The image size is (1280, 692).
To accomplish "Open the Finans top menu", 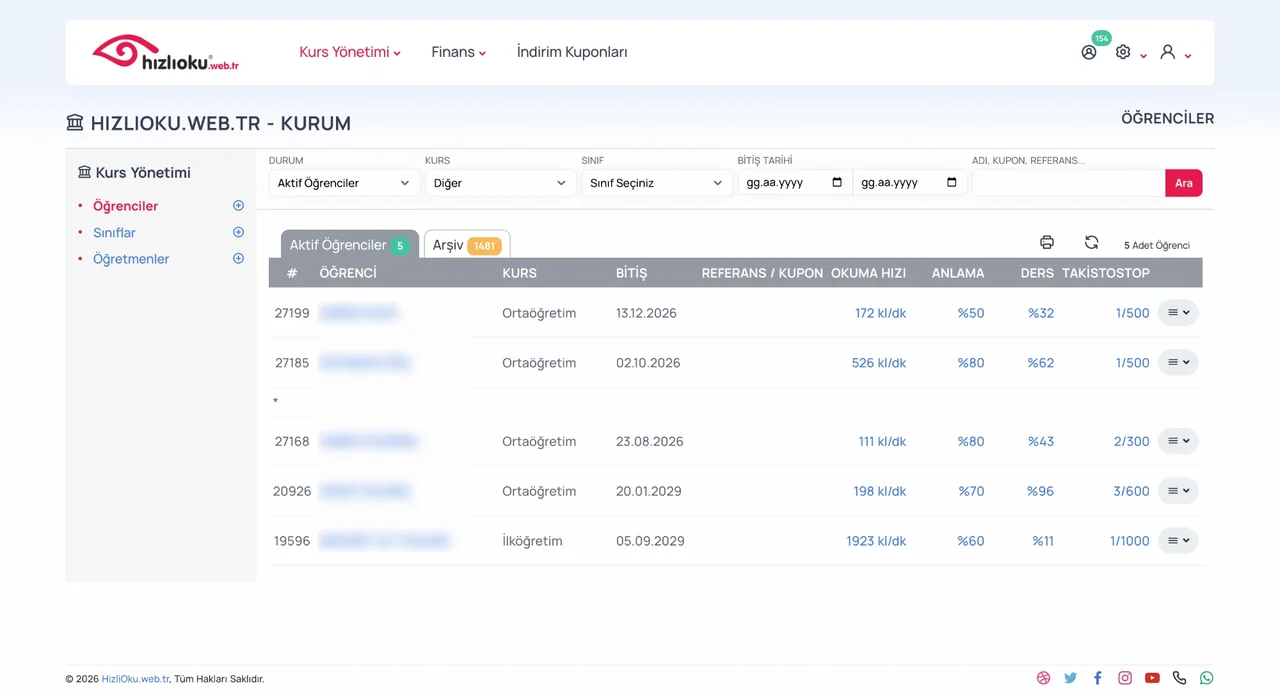I will coord(459,52).
